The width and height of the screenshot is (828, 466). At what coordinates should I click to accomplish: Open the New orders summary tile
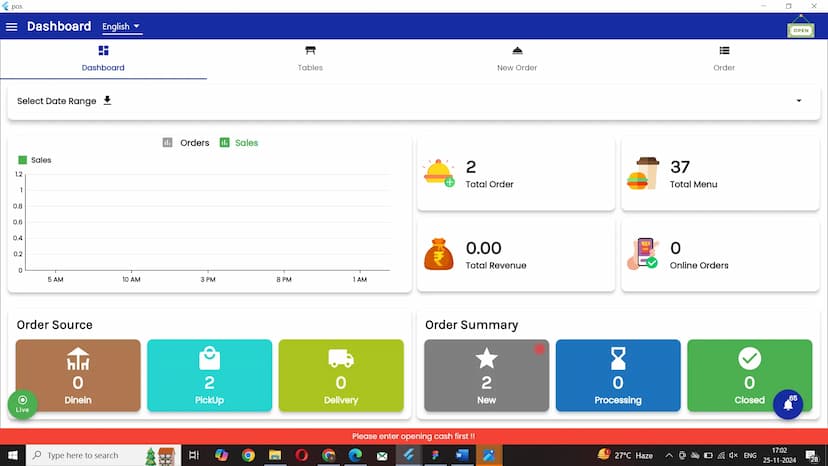(486, 375)
